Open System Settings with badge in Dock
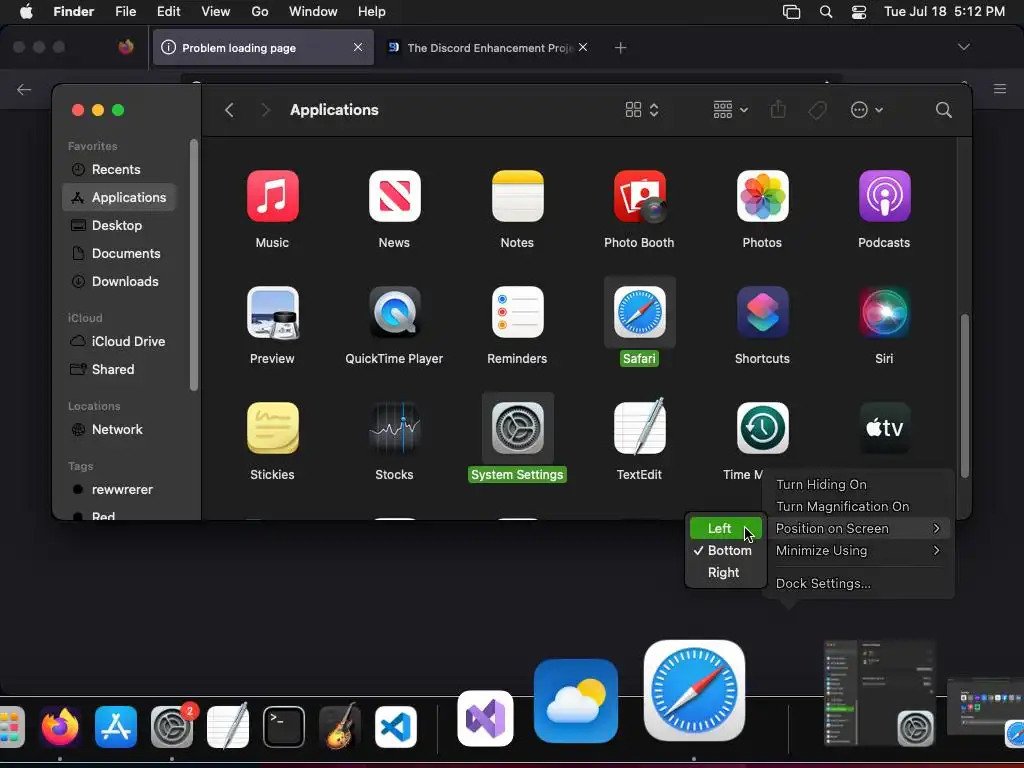Image resolution: width=1024 pixels, height=768 pixels. point(172,726)
